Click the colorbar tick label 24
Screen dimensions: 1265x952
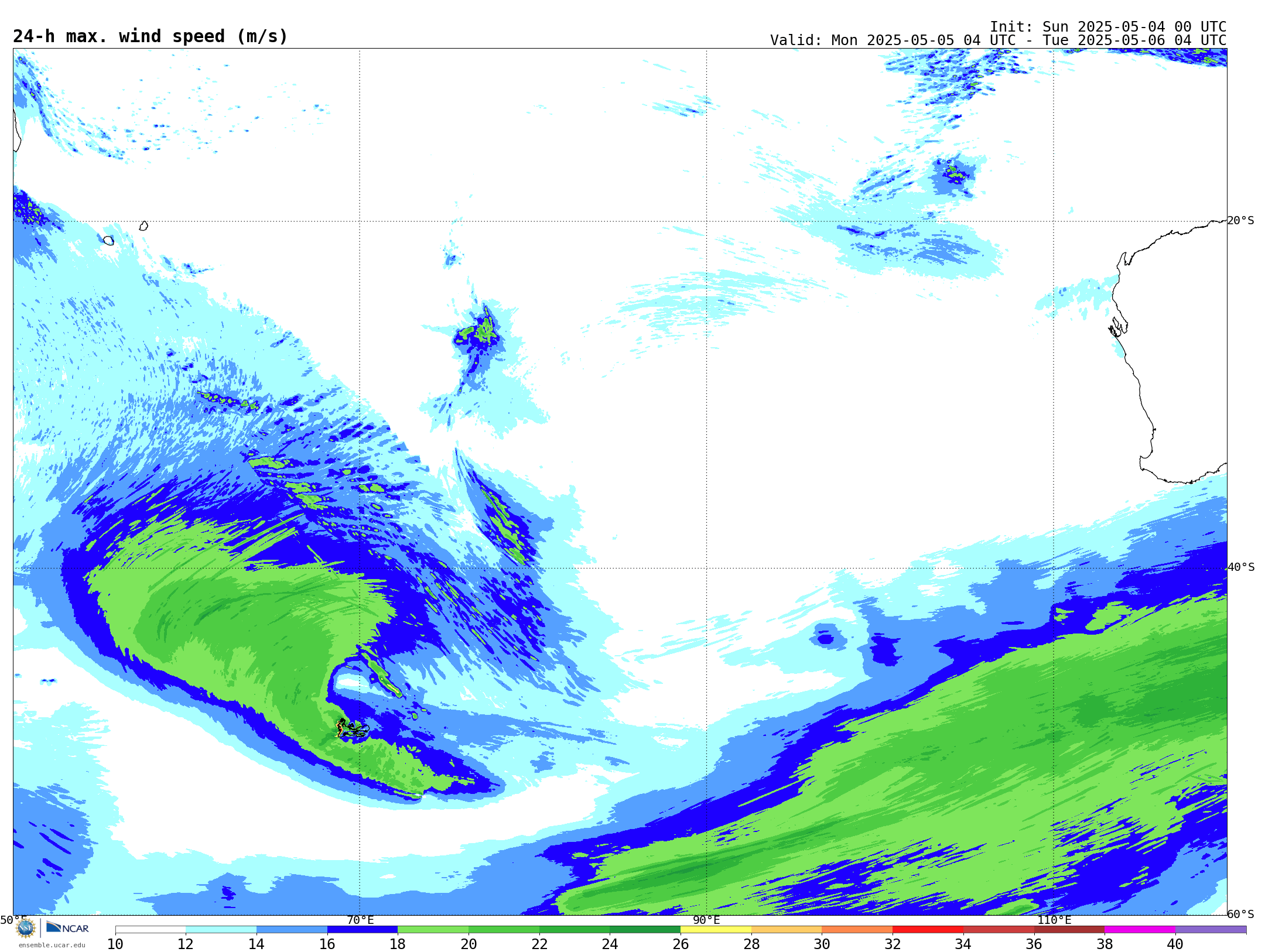610,944
